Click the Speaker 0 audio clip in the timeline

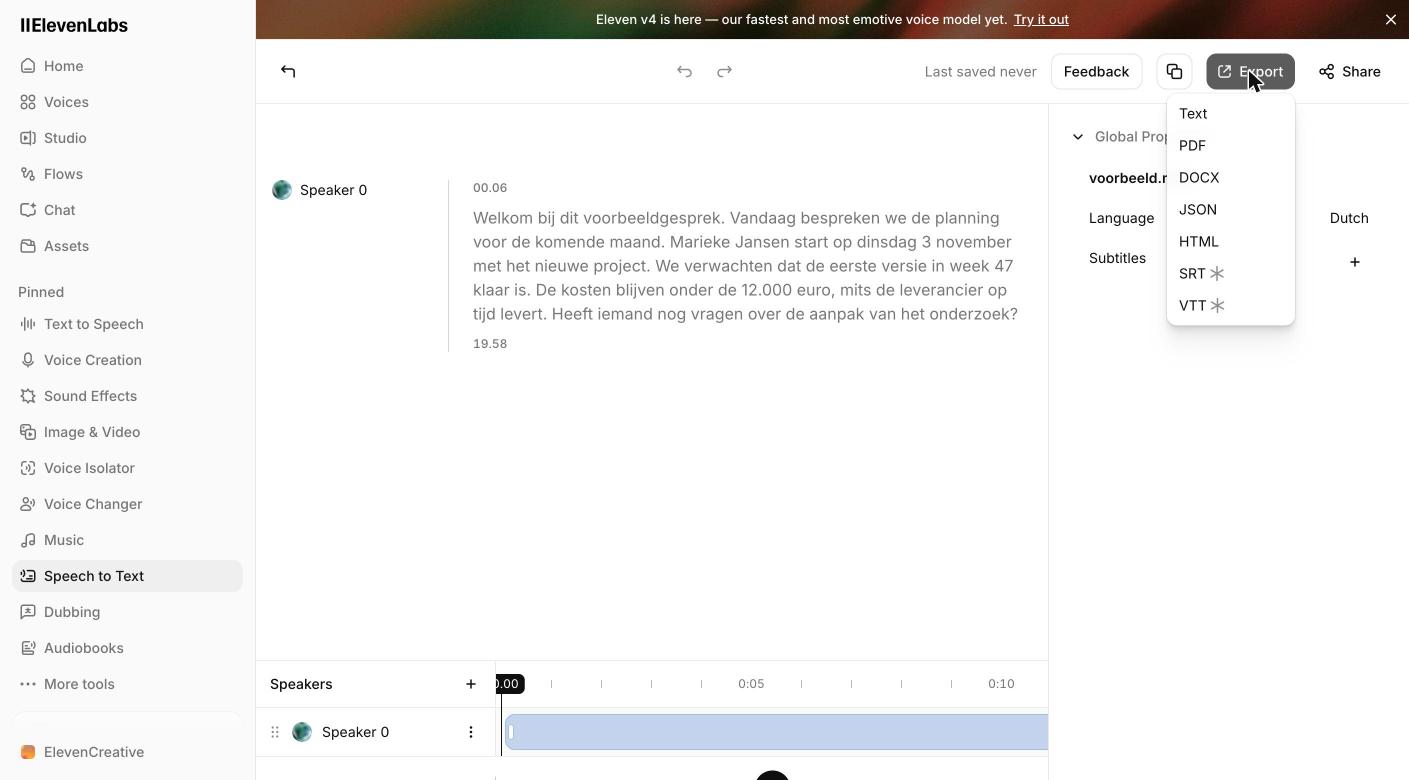(776, 732)
